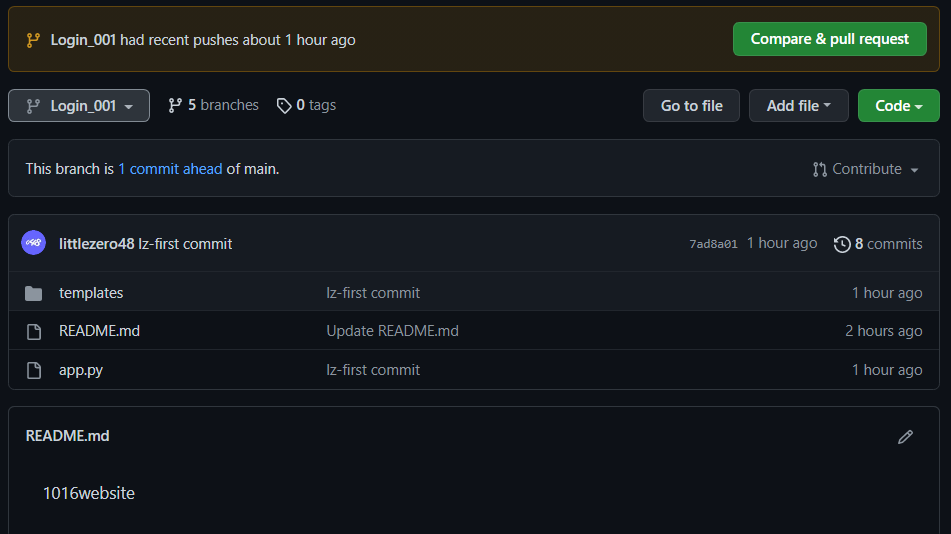Click the Go to file button
This screenshot has width=951, height=534.
tap(691, 106)
